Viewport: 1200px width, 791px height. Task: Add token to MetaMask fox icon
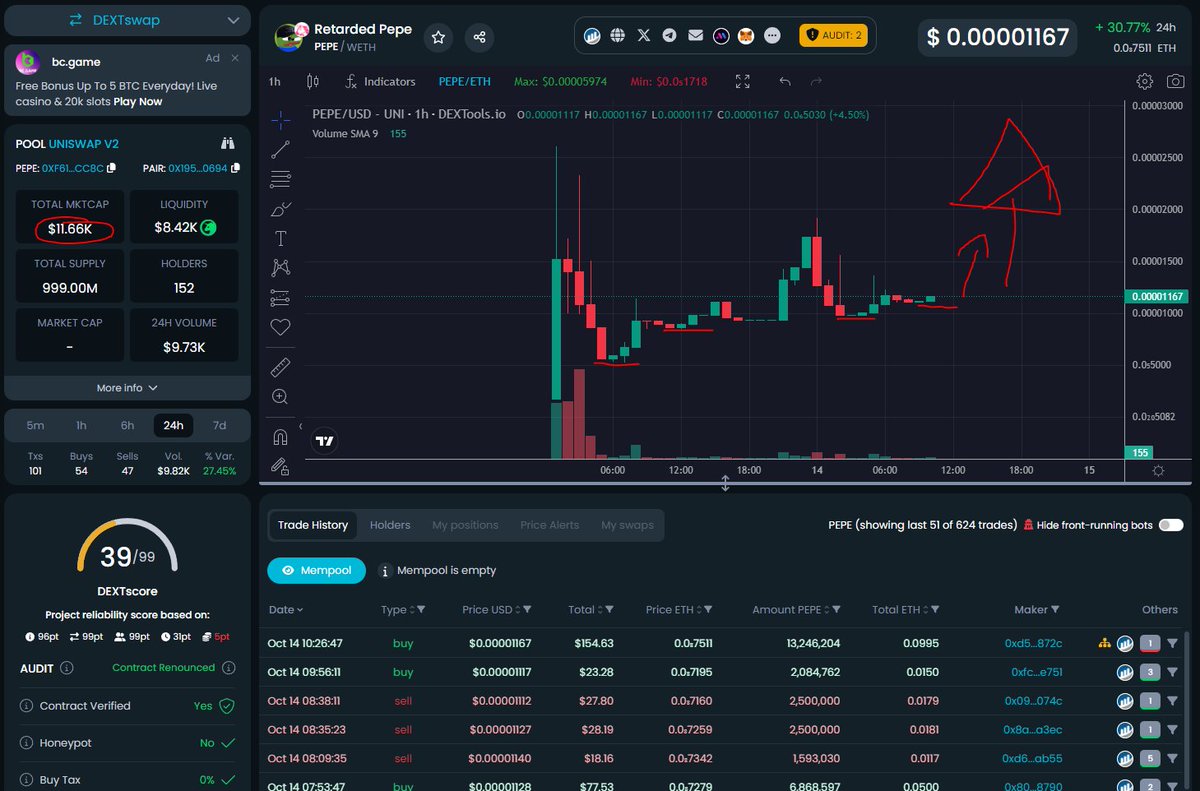pyautogui.click(x=746, y=35)
